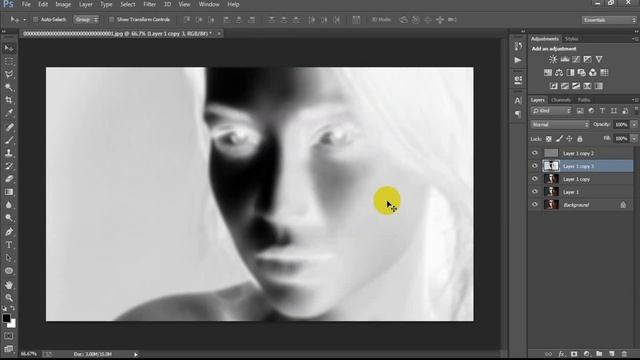Image resolution: width=640 pixels, height=360 pixels.
Task: Open the Group auto-select dropdown
Action: pyautogui.click(x=86, y=20)
